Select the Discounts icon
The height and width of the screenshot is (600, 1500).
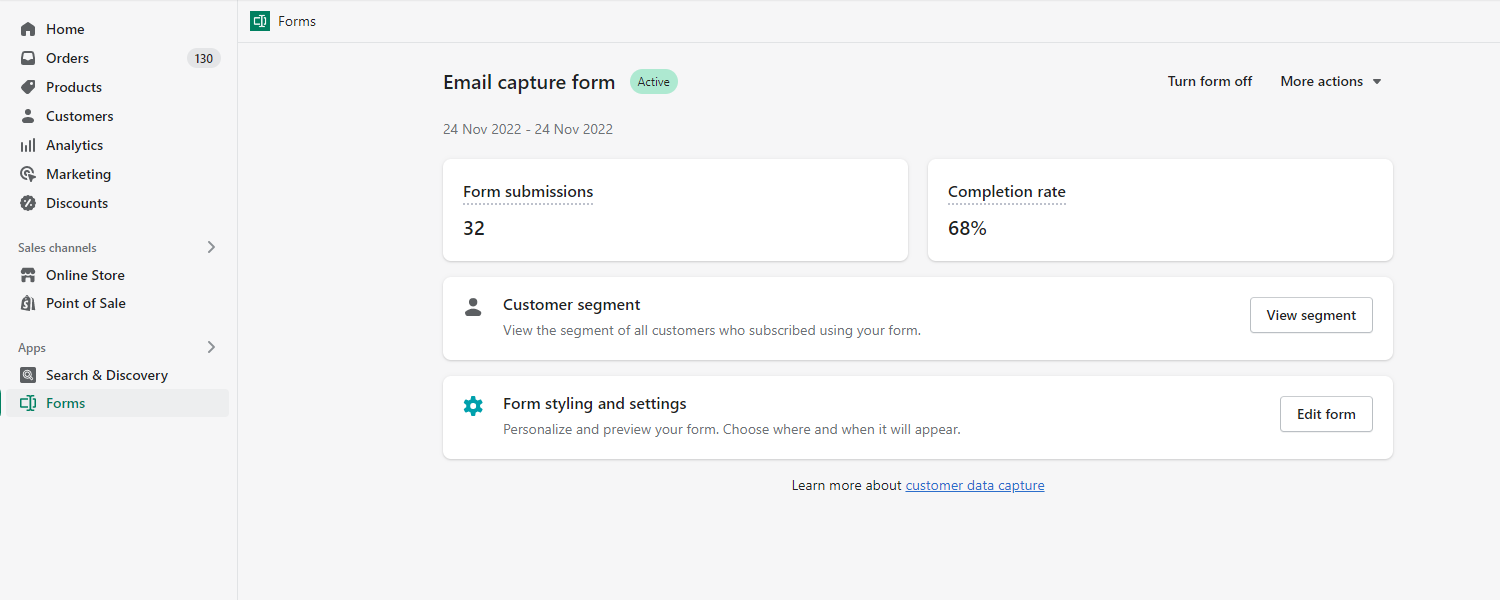pyautogui.click(x=28, y=202)
